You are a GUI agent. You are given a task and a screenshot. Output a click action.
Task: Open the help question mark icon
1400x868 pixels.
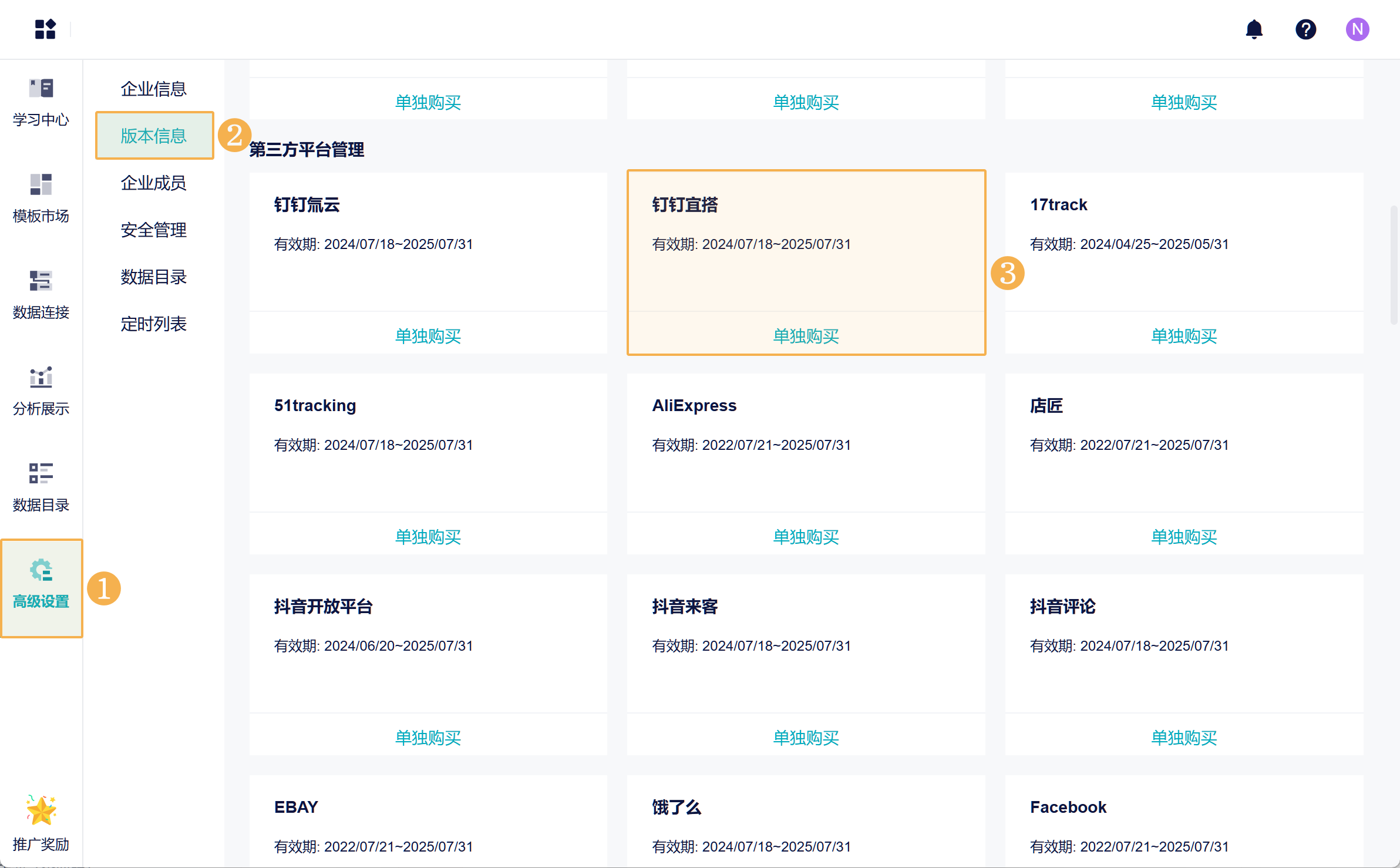(1305, 29)
